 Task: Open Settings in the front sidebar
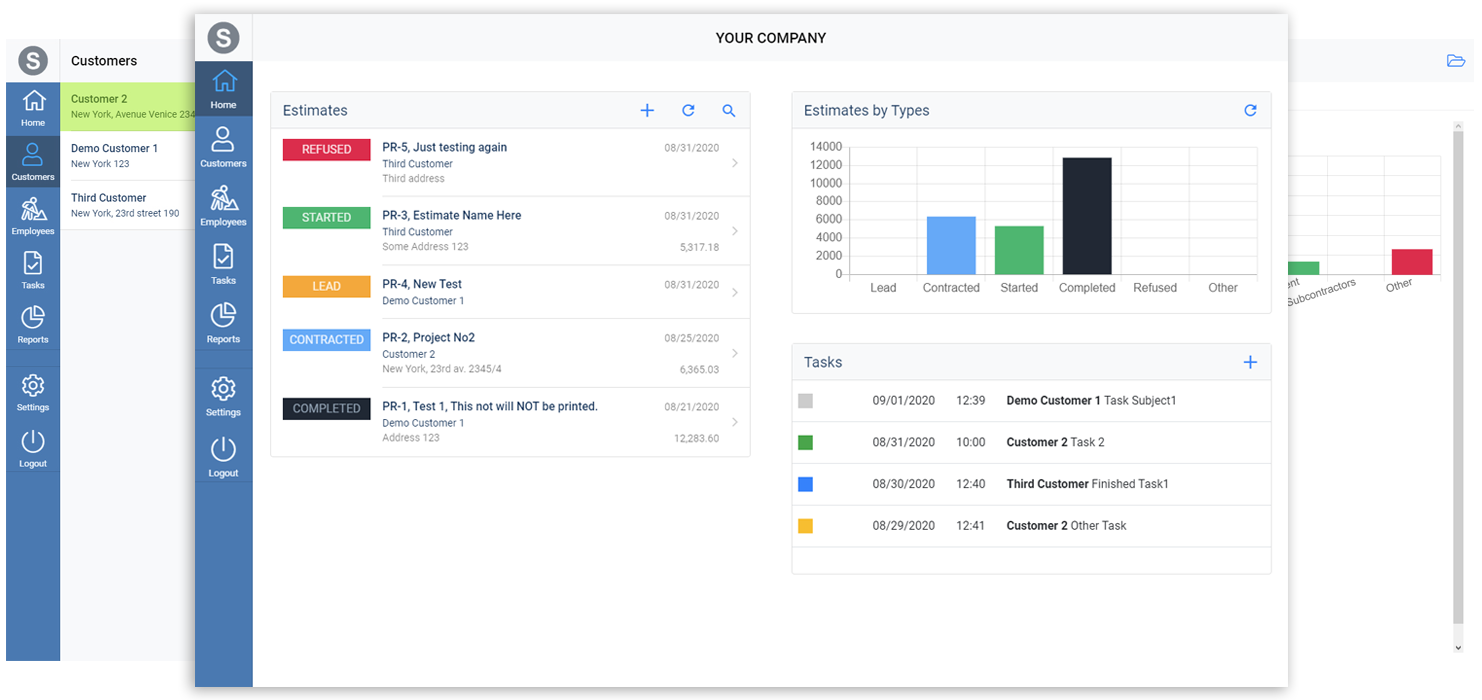(223, 396)
